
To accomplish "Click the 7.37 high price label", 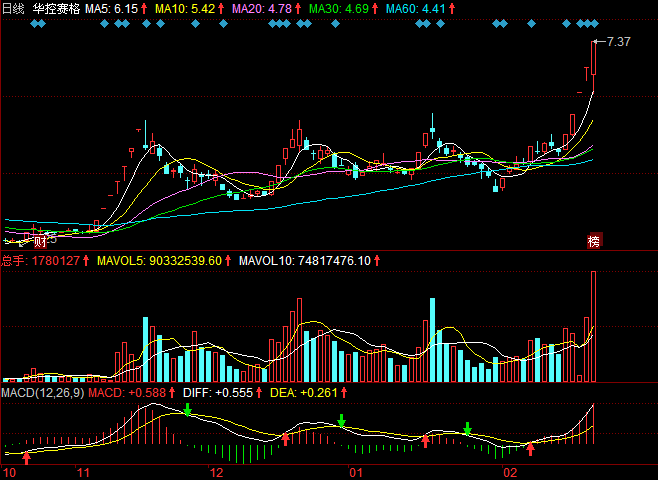I will point(619,42).
